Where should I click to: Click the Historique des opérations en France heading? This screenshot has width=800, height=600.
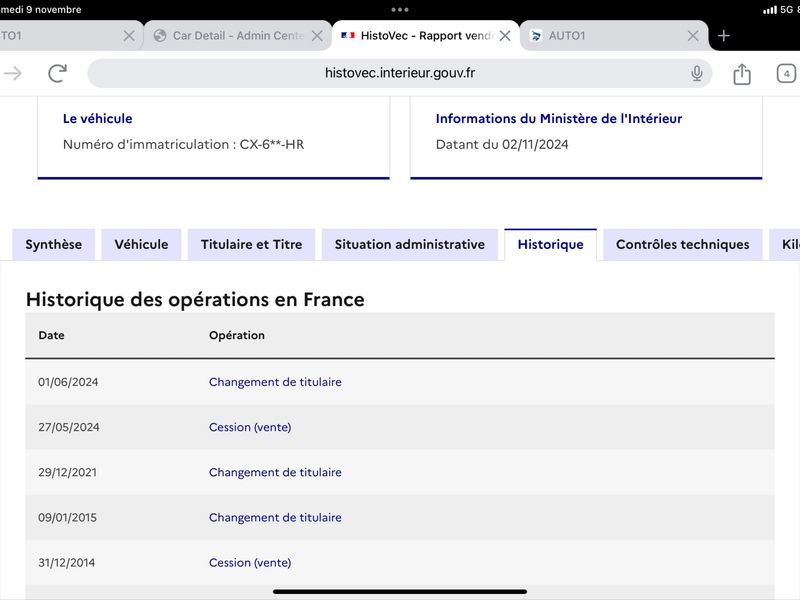195,299
